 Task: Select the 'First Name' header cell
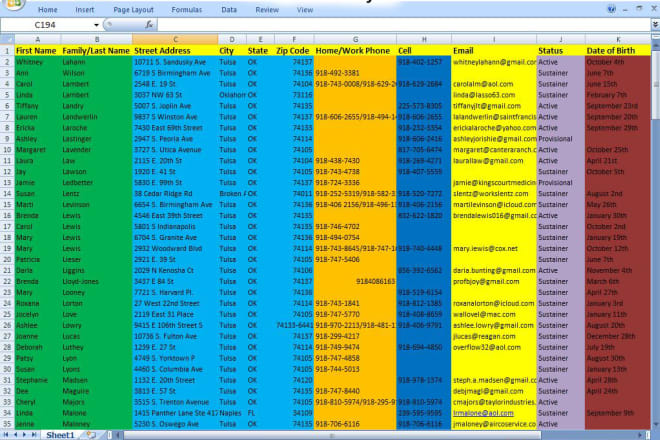coord(37,51)
